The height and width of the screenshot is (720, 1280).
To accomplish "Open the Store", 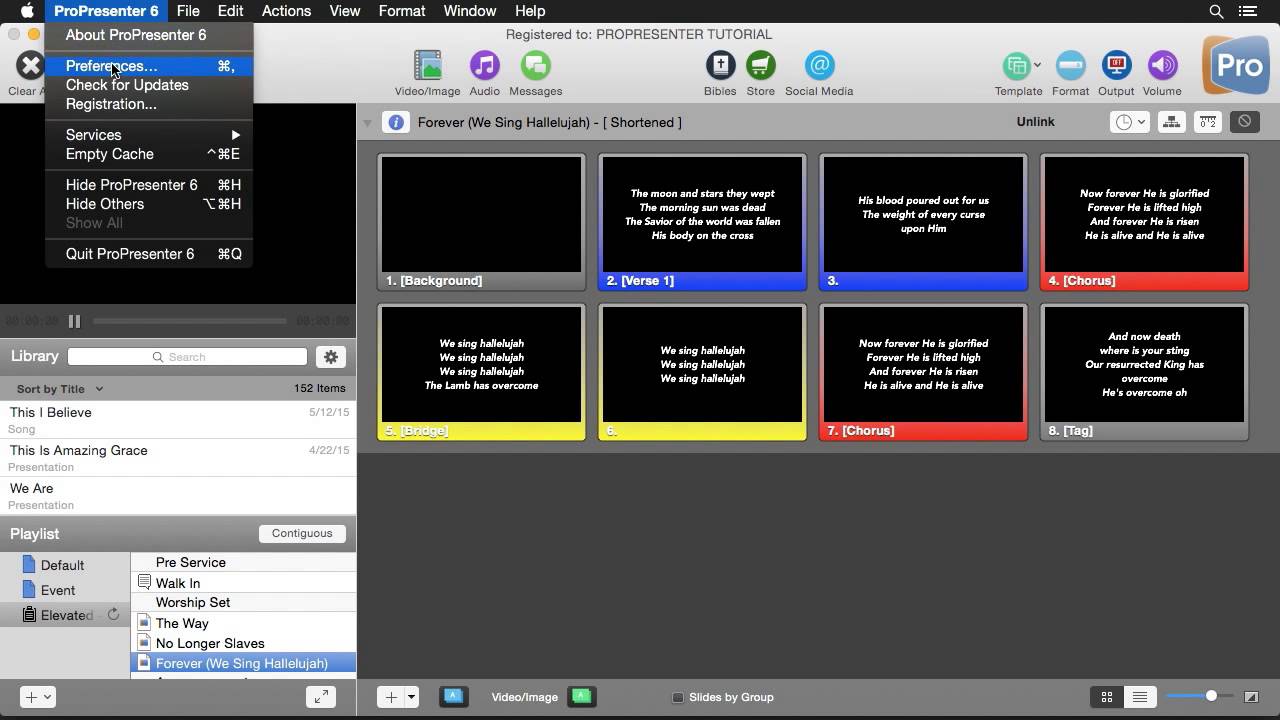I will pos(761,66).
